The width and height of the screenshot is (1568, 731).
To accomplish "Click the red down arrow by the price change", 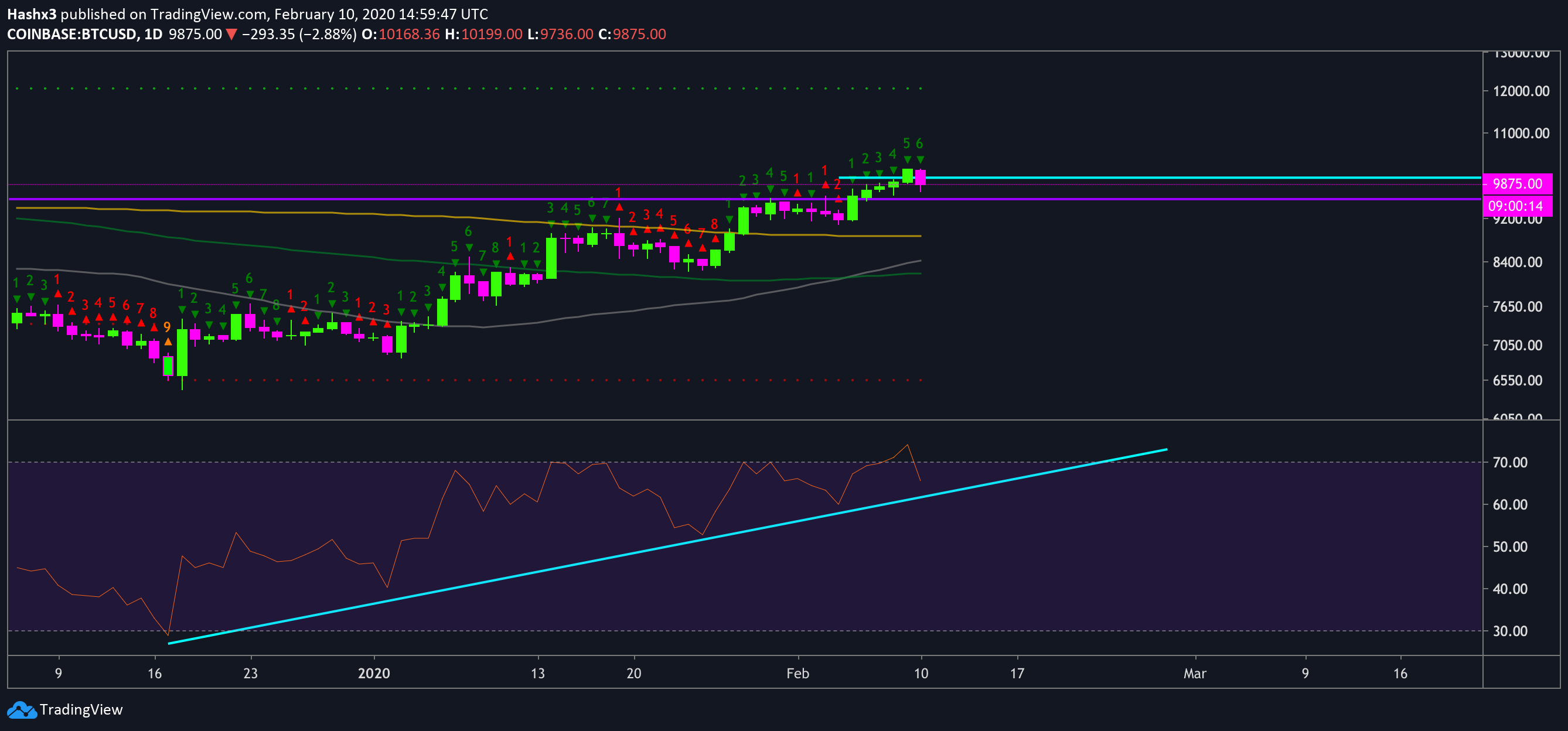I will pos(231,34).
